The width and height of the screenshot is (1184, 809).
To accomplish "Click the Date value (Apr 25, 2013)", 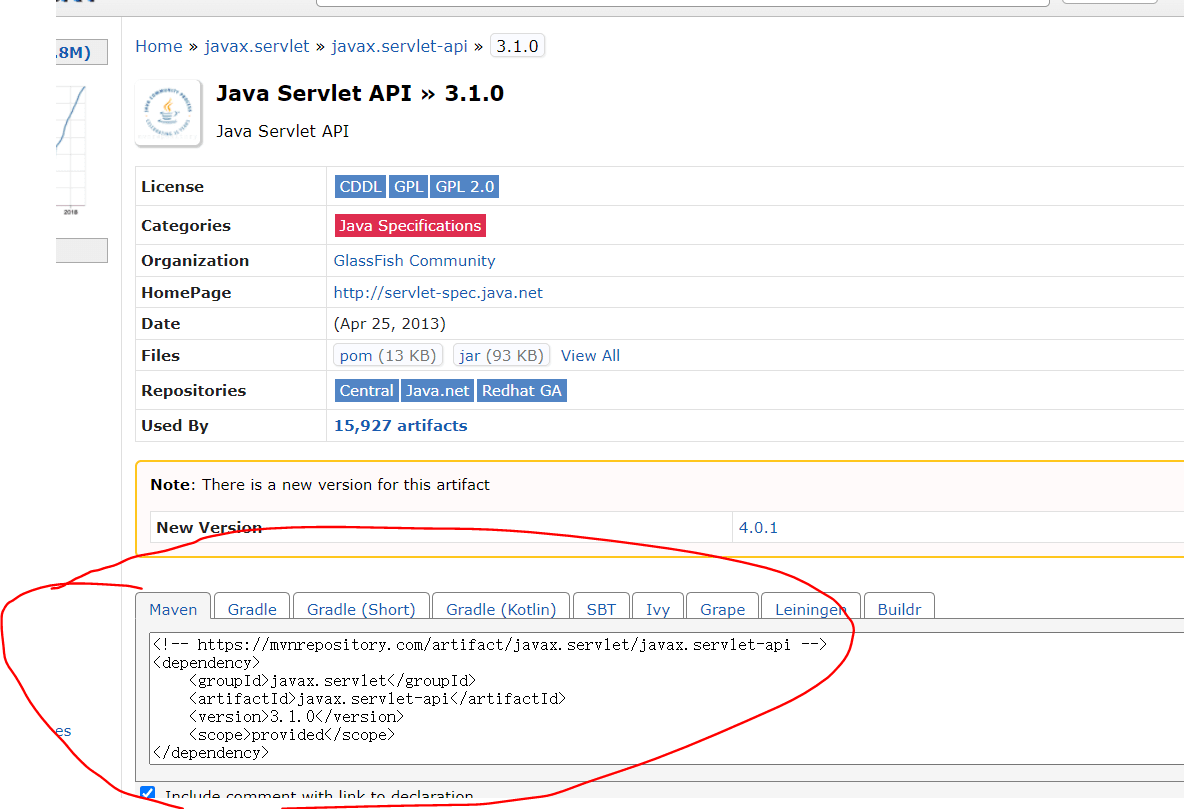I will pos(390,324).
